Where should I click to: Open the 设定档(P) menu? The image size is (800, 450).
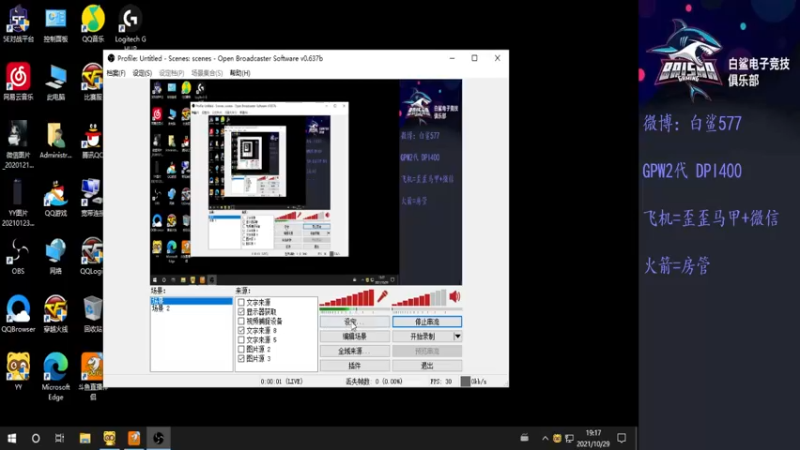click(x=171, y=73)
